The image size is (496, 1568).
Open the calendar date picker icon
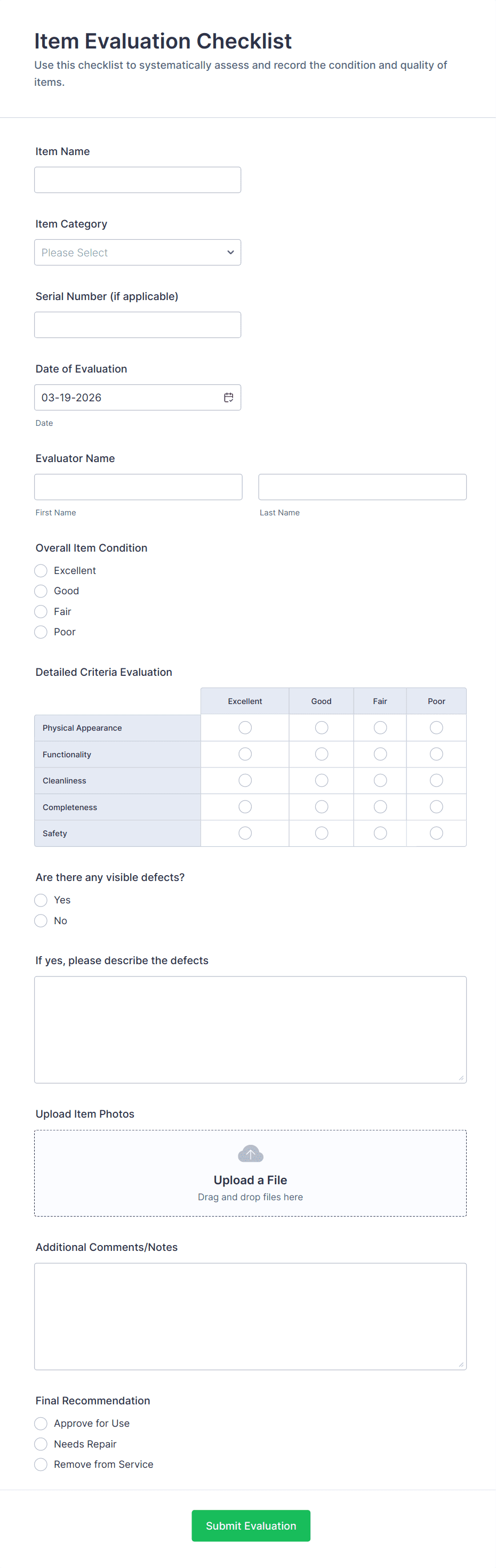(x=228, y=398)
